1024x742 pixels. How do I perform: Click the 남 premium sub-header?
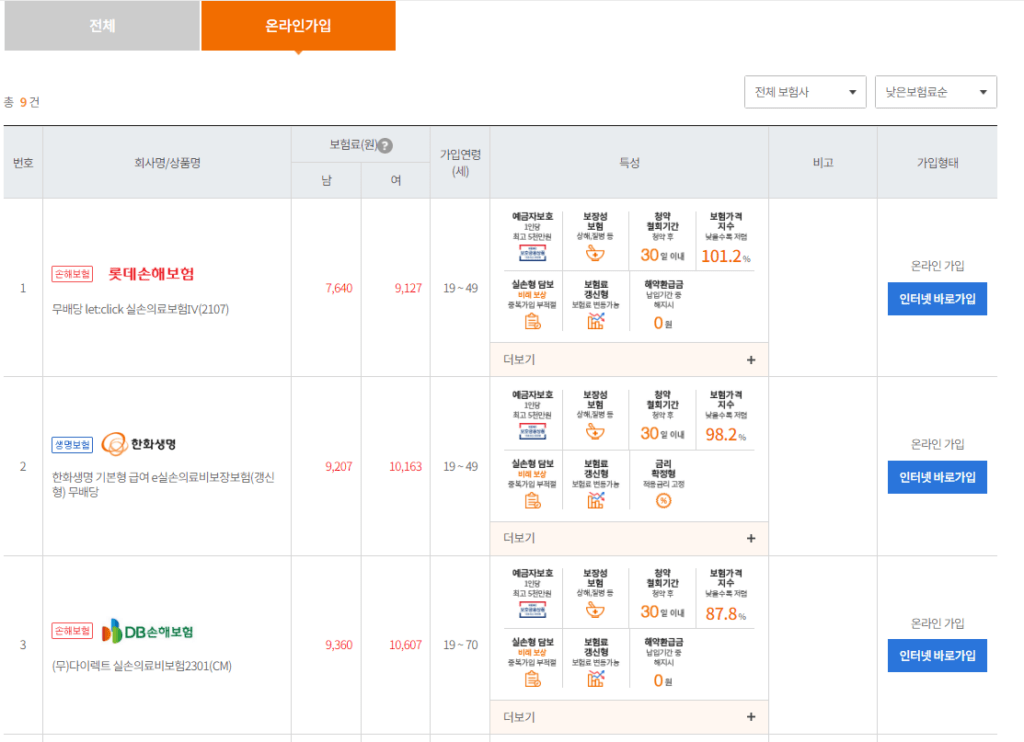coord(326,180)
